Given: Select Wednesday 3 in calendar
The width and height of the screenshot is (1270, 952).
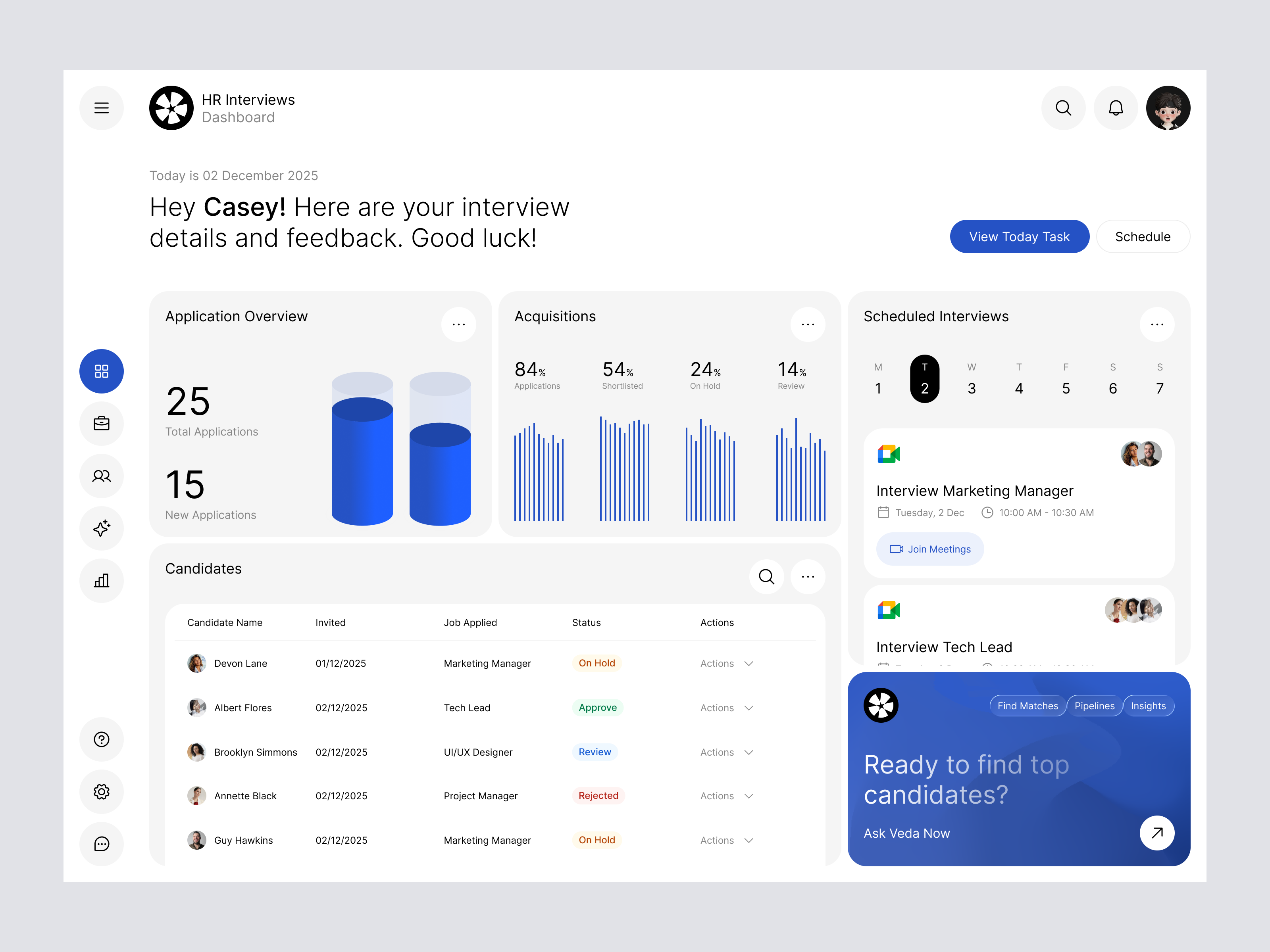Looking at the screenshot, I should point(972,379).
